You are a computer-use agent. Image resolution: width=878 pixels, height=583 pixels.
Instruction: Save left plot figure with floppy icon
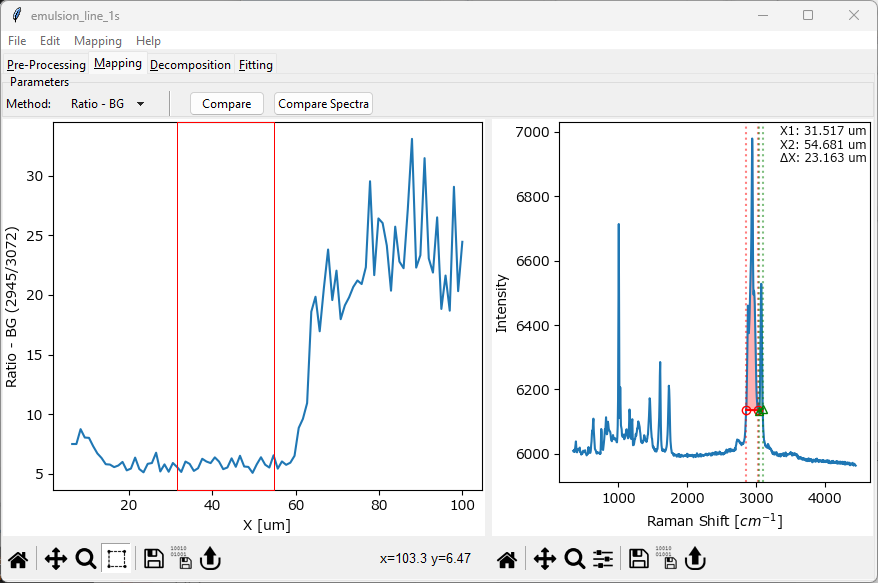coord(154,559)
